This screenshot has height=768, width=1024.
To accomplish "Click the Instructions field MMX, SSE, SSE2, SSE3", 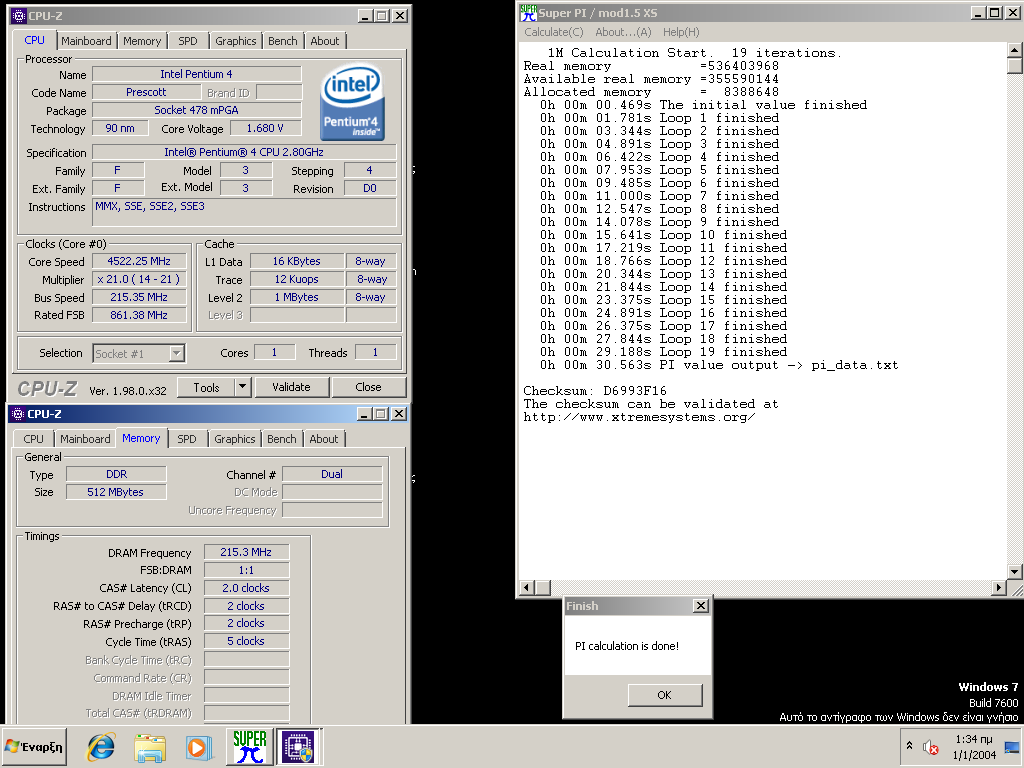I will (x=244, y=212).
